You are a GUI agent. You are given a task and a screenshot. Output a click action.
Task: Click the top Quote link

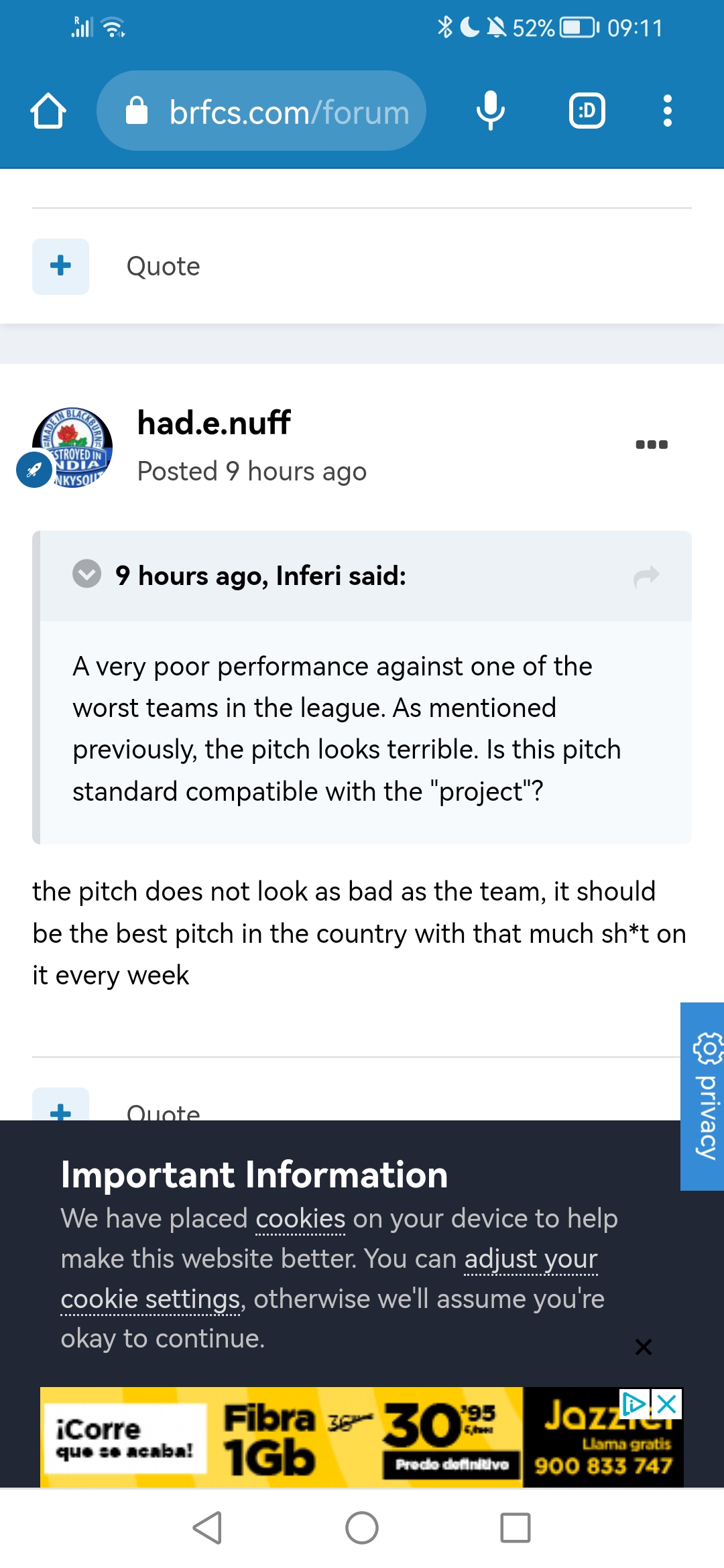tap(163, 267)
